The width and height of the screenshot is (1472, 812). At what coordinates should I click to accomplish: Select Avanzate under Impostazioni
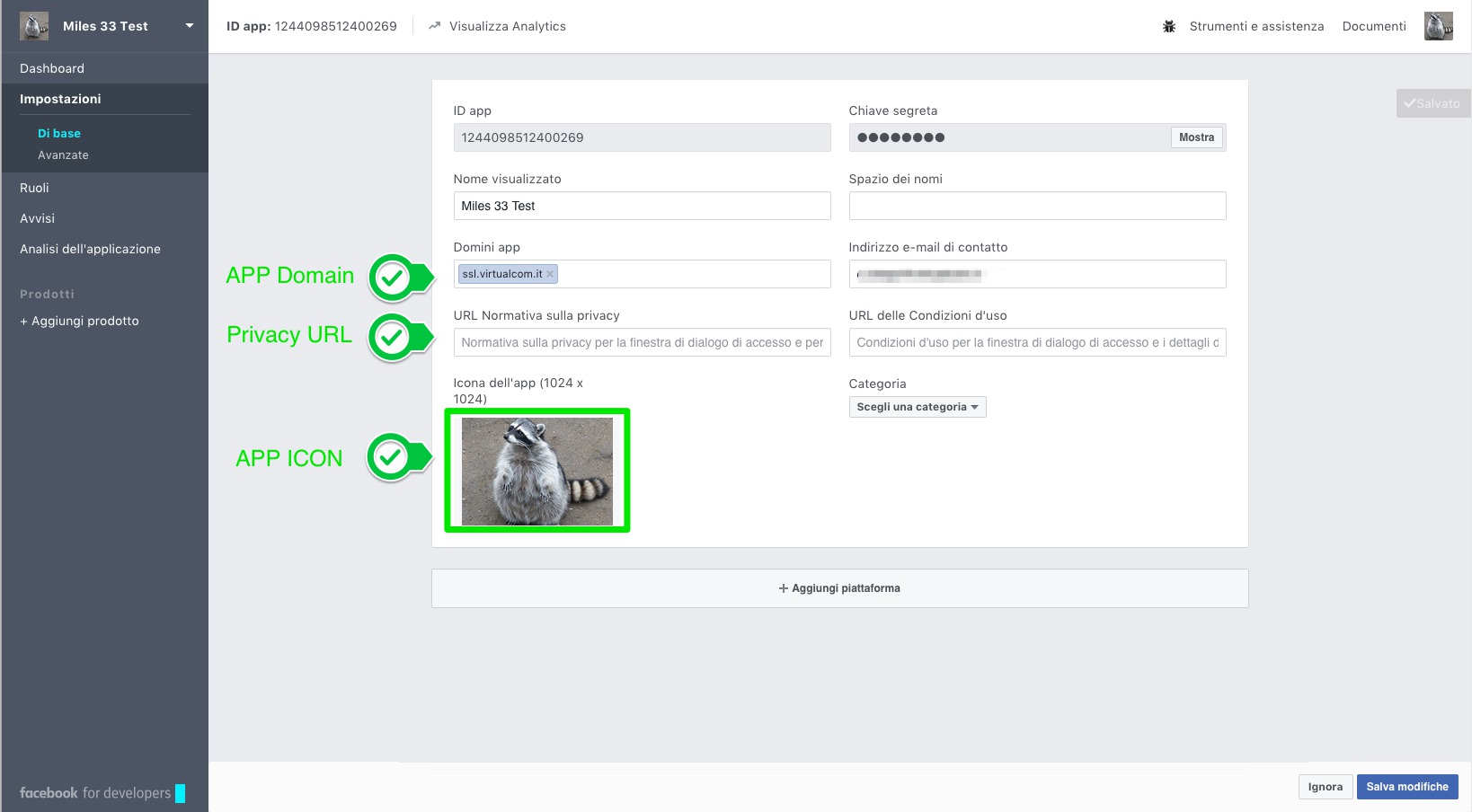(x=63, y=155)
